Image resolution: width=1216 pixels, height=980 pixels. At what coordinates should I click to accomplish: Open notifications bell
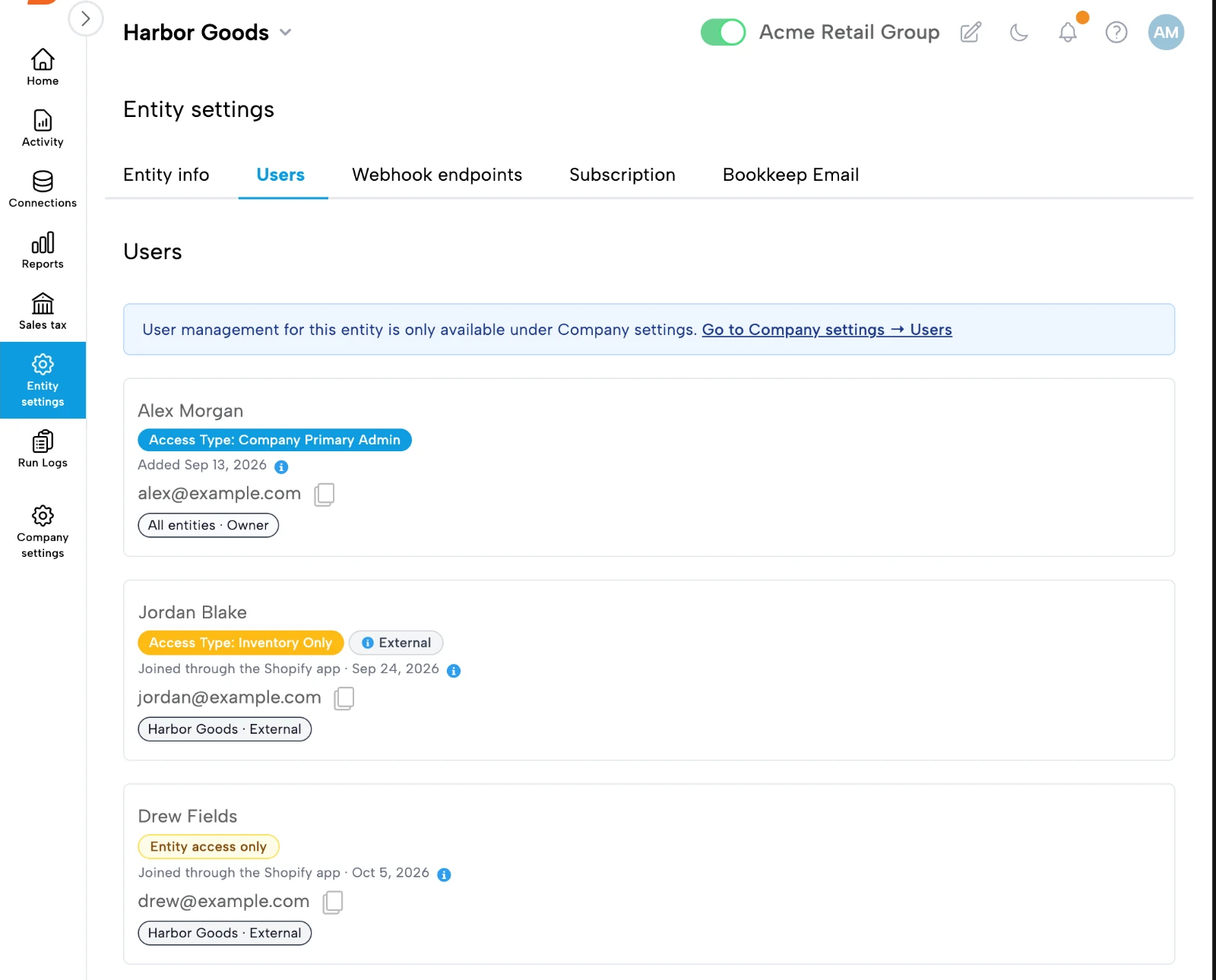1068,33
